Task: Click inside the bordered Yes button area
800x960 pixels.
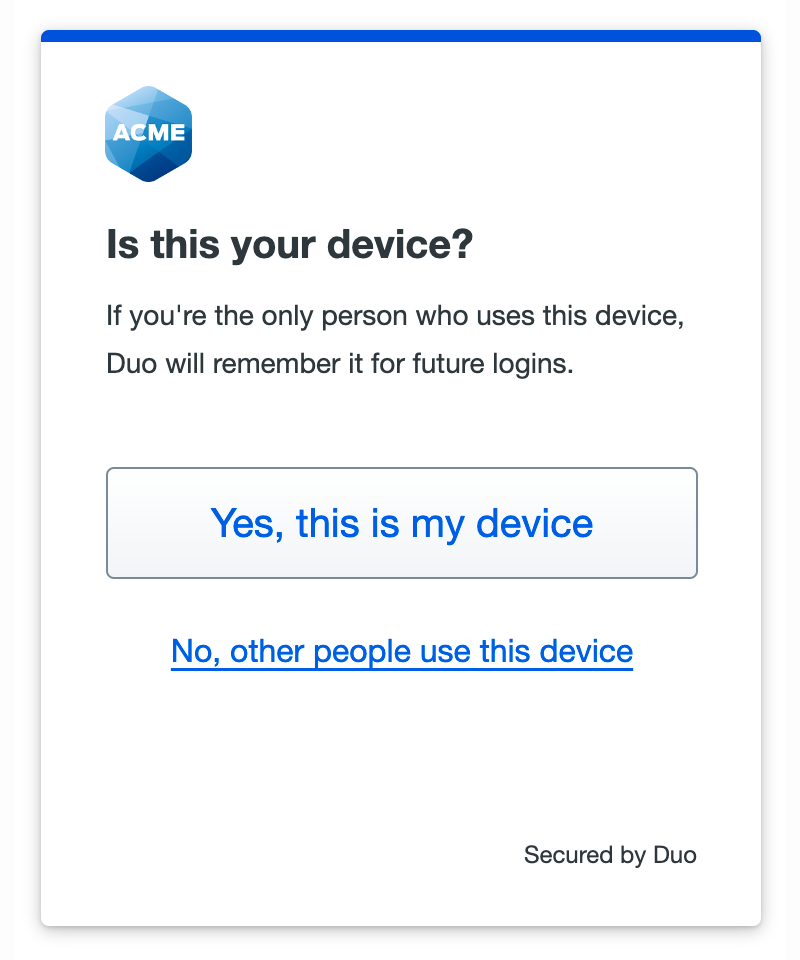Action: (x=400, y=523)
